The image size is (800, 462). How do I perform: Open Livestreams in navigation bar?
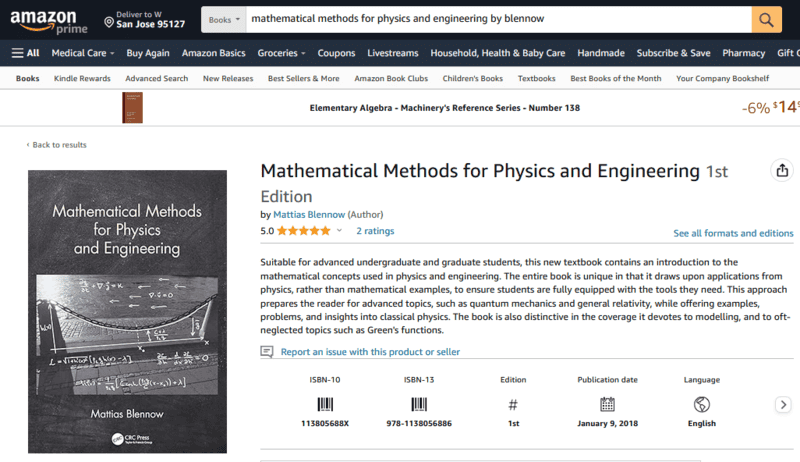pyautogui.click(x=393, y=53)
